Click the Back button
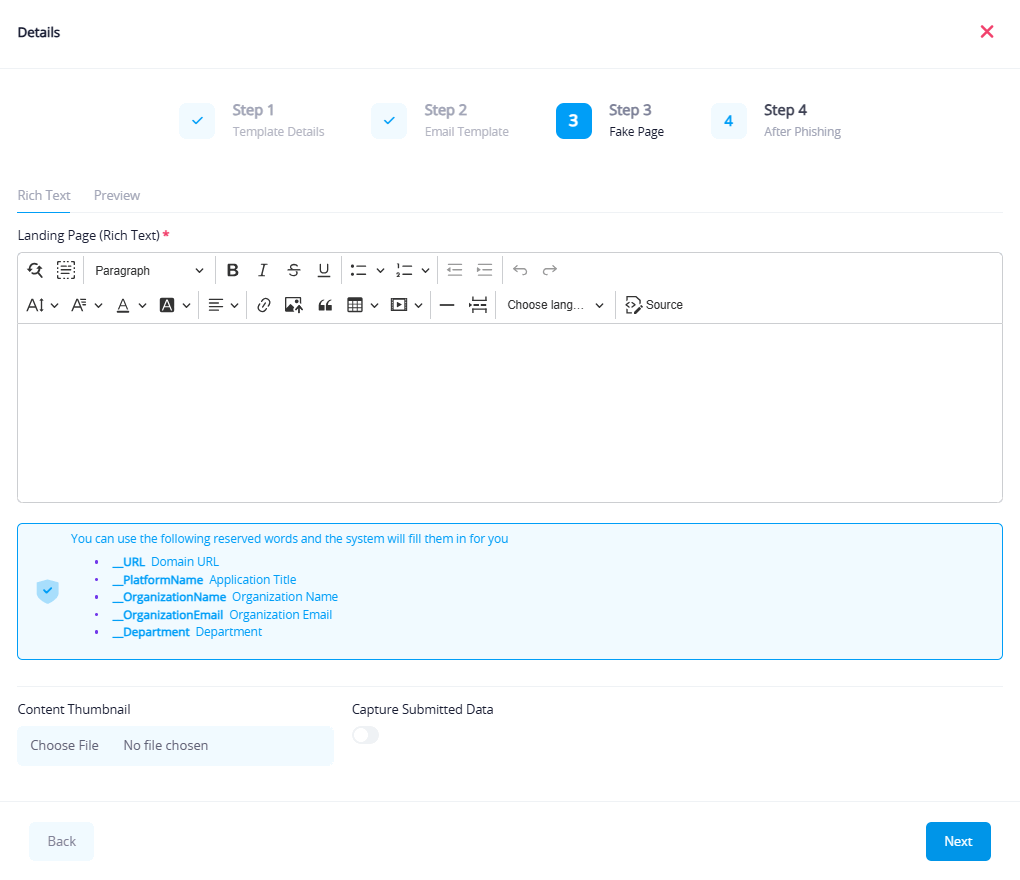The width and height of the screenshot is (1020, 880). pos(61,841)
